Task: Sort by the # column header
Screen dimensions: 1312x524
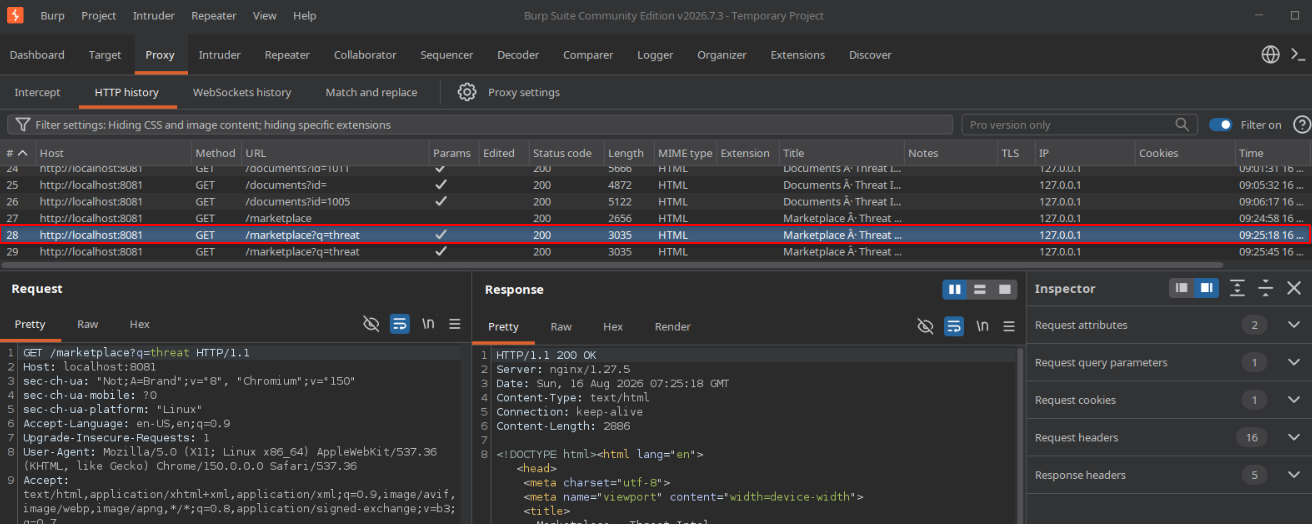Action: pos(17,153)
